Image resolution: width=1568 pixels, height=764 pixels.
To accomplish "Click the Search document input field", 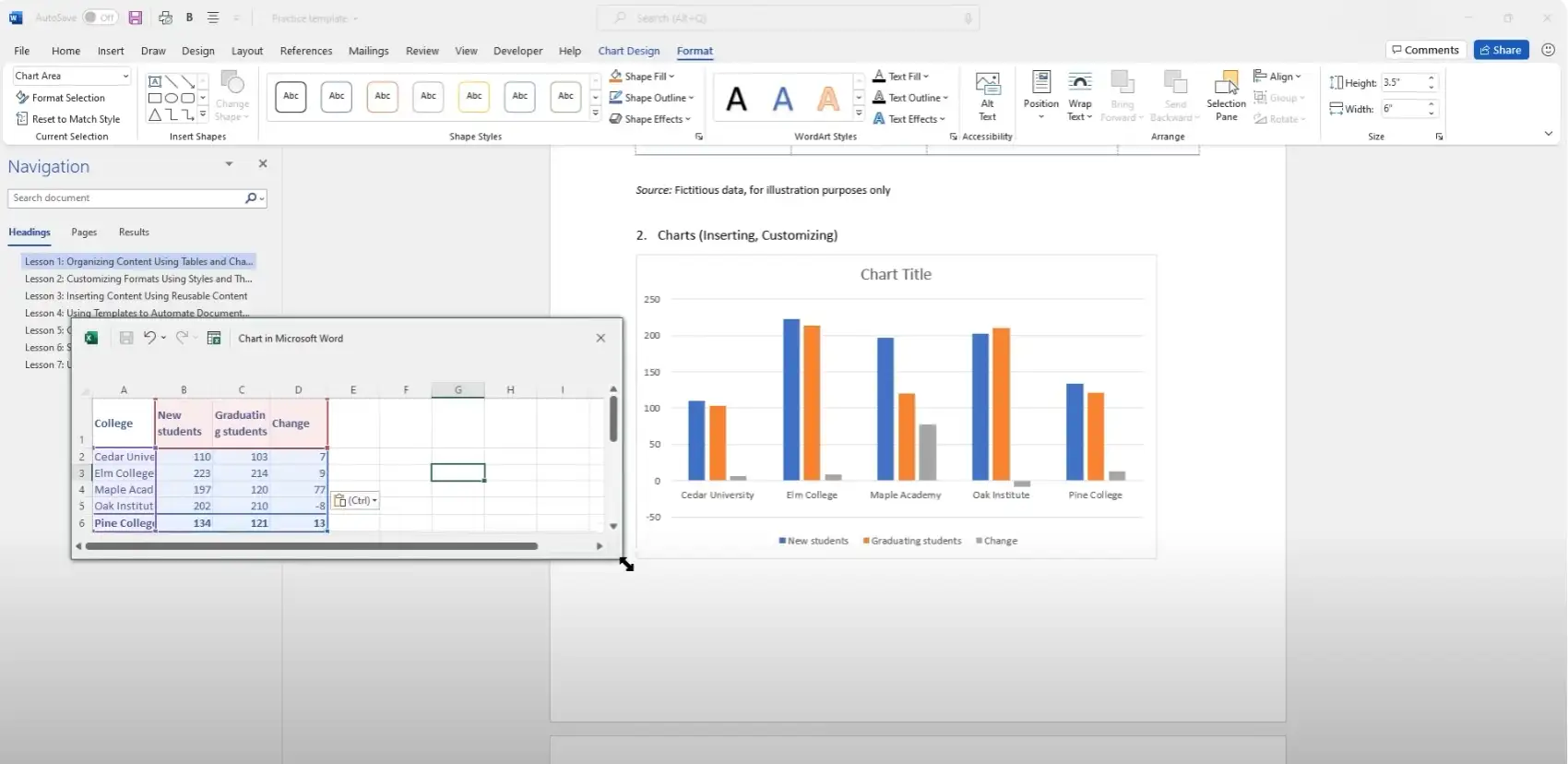I will point(125,198).
